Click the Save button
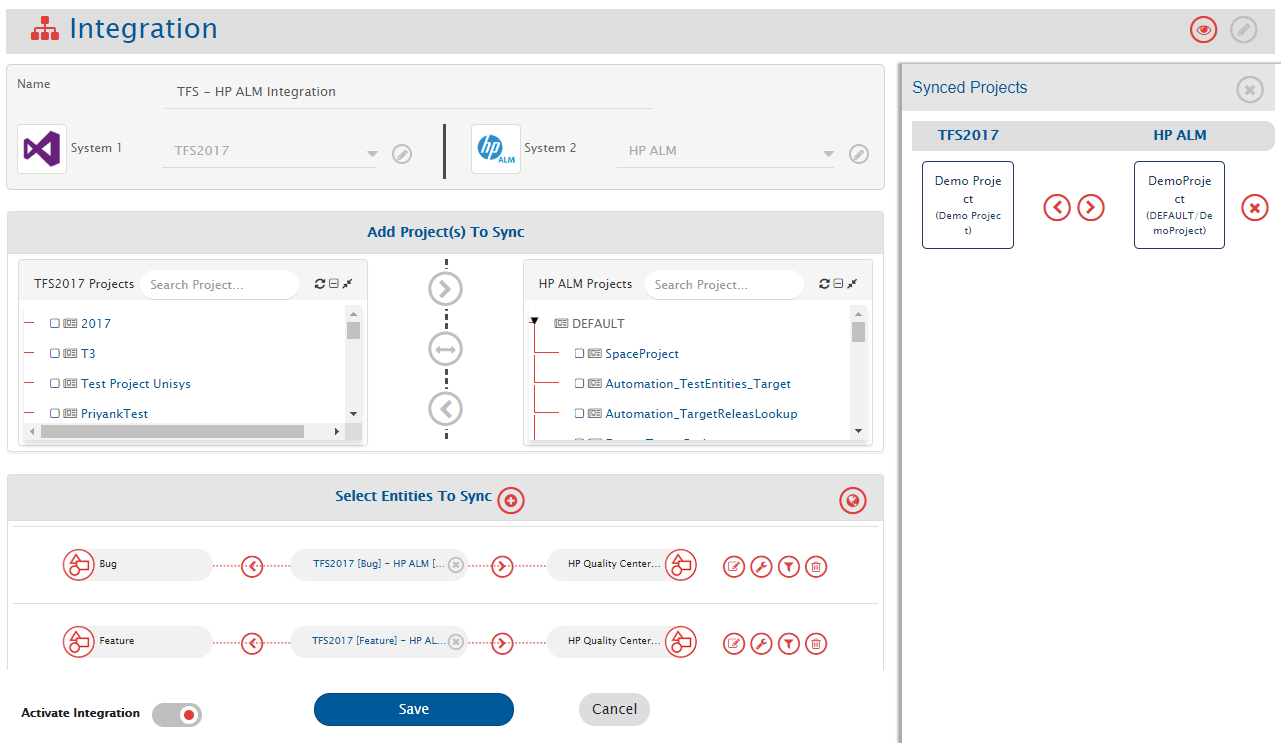Viewport: 1281px width, 748px height. pyautogui.click(x=413, y=709)
